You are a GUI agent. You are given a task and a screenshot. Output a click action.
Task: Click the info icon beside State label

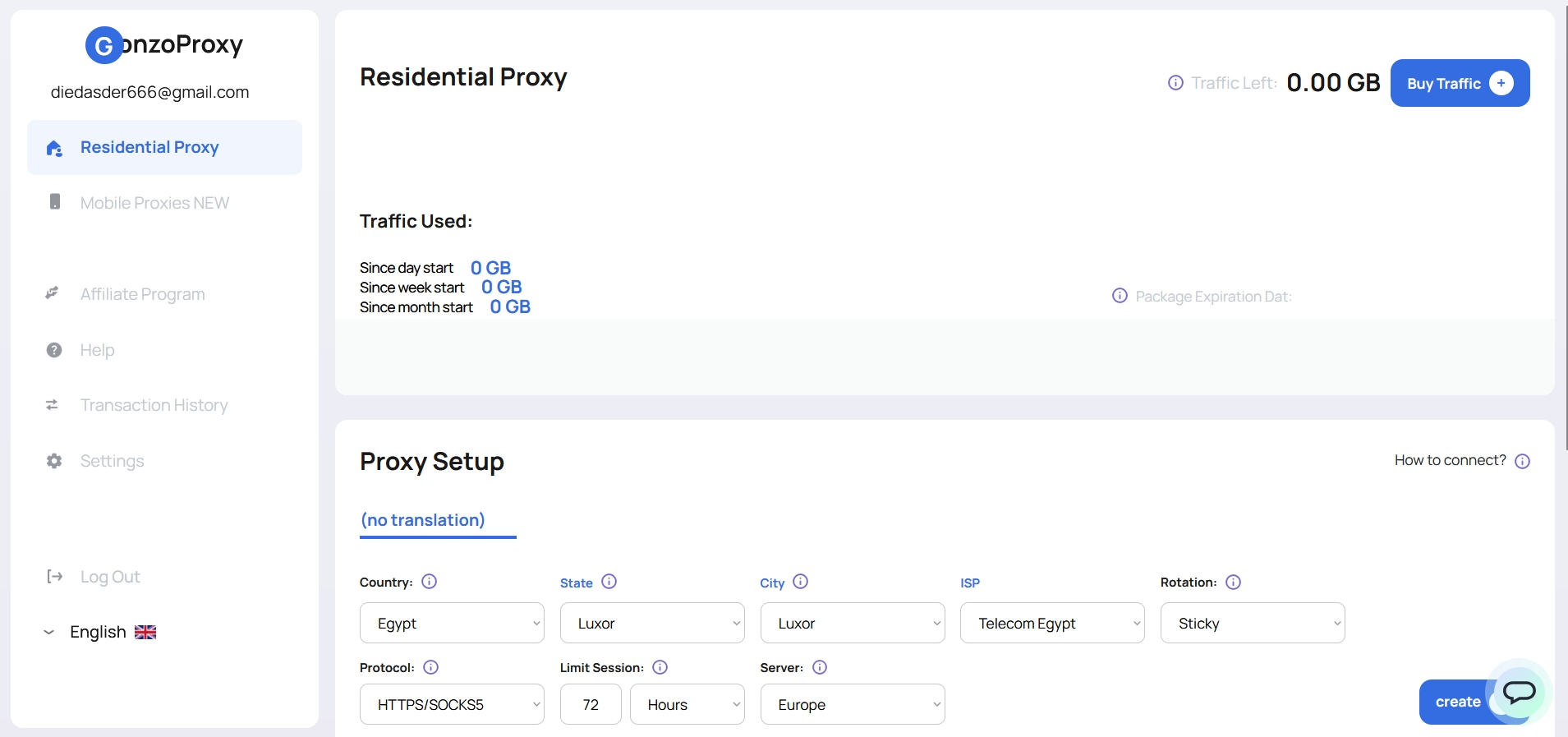click(609, 582)
